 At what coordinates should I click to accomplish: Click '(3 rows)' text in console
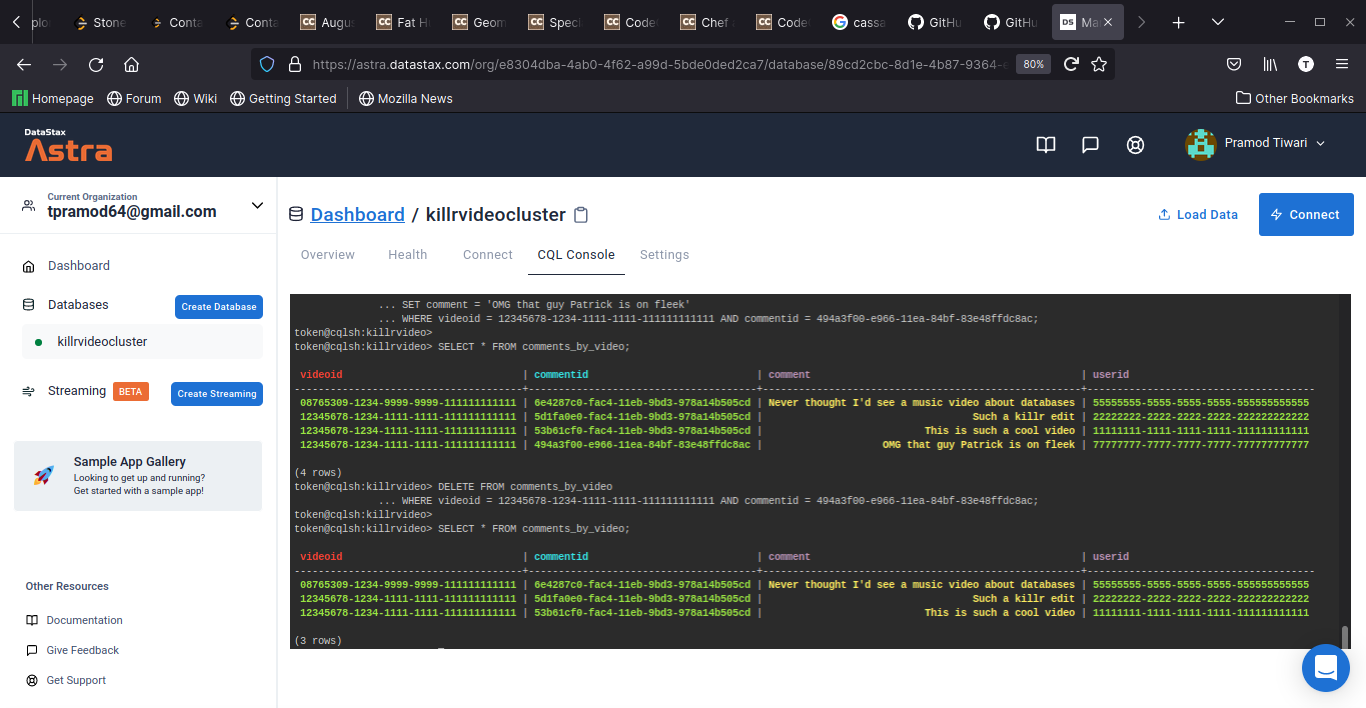318,640
